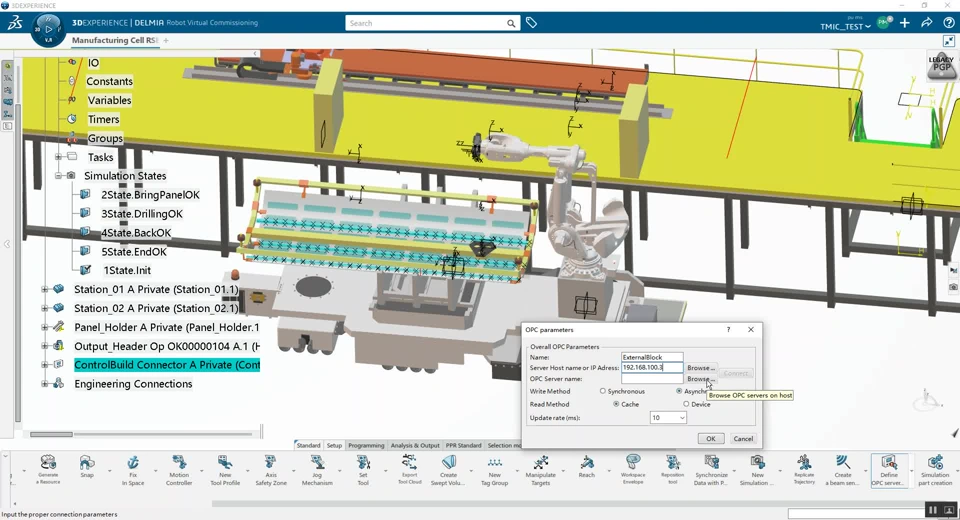Browse for Server Host name
Image resolution: width=960 pixels, height=520 pixels.
(701, 367)
